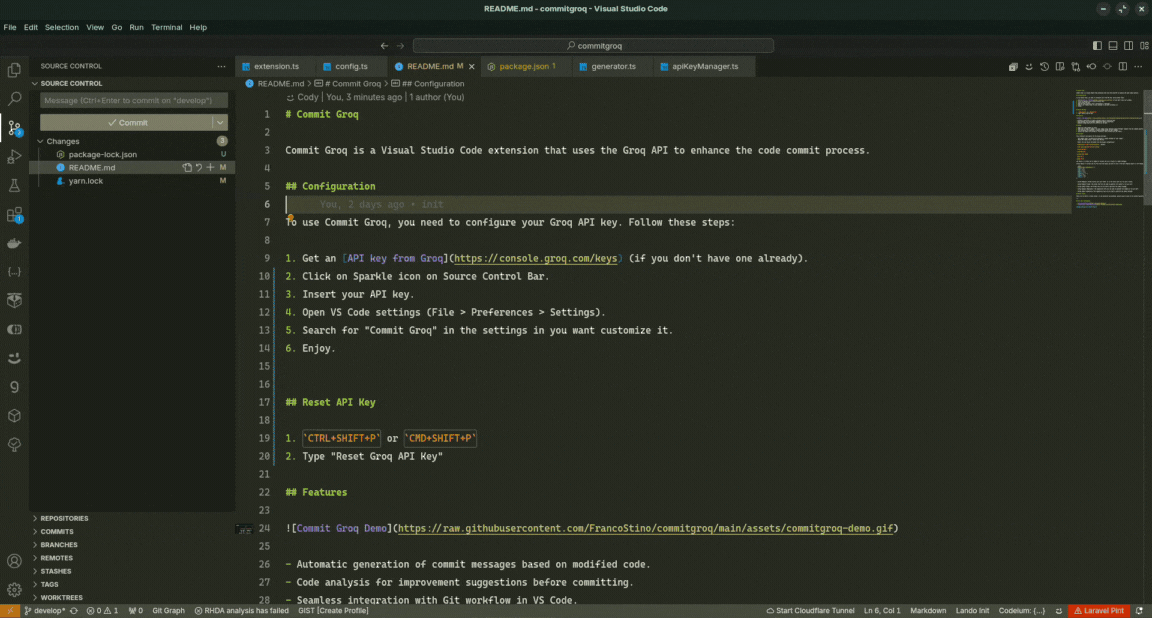This screenshot has width=1152, height=618.
Task: Expand the WORKTREES section
Action: pyautogui.click(x=61, y=598)
